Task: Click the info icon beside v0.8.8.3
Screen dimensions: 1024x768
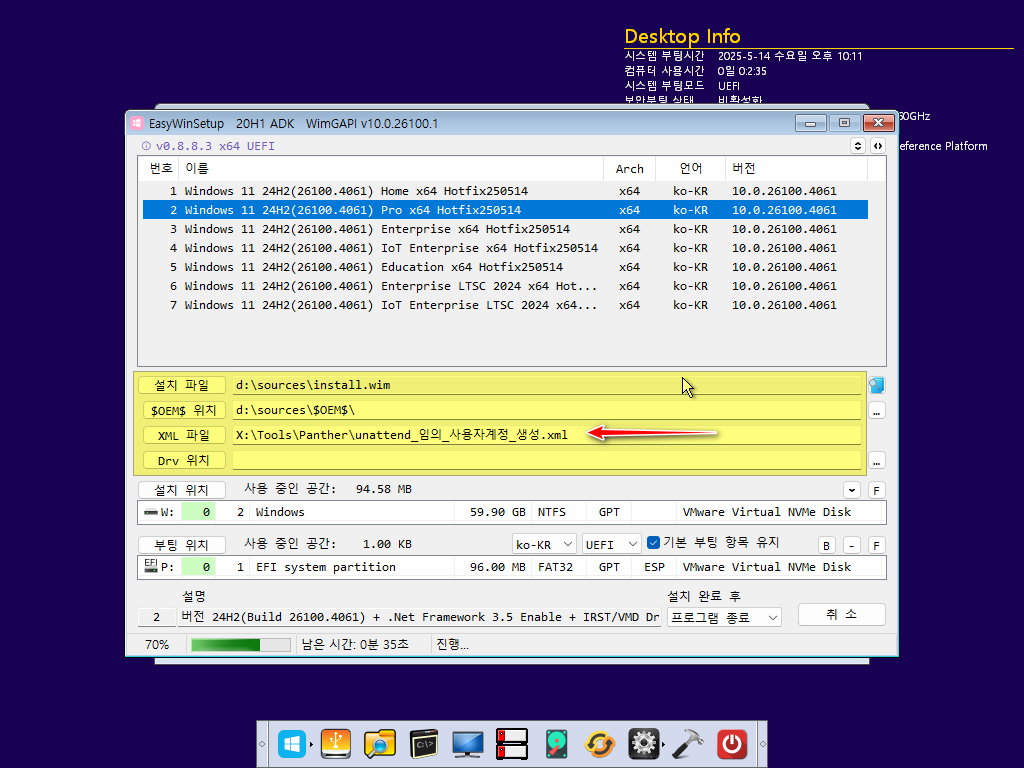Action: coord(146,146)
